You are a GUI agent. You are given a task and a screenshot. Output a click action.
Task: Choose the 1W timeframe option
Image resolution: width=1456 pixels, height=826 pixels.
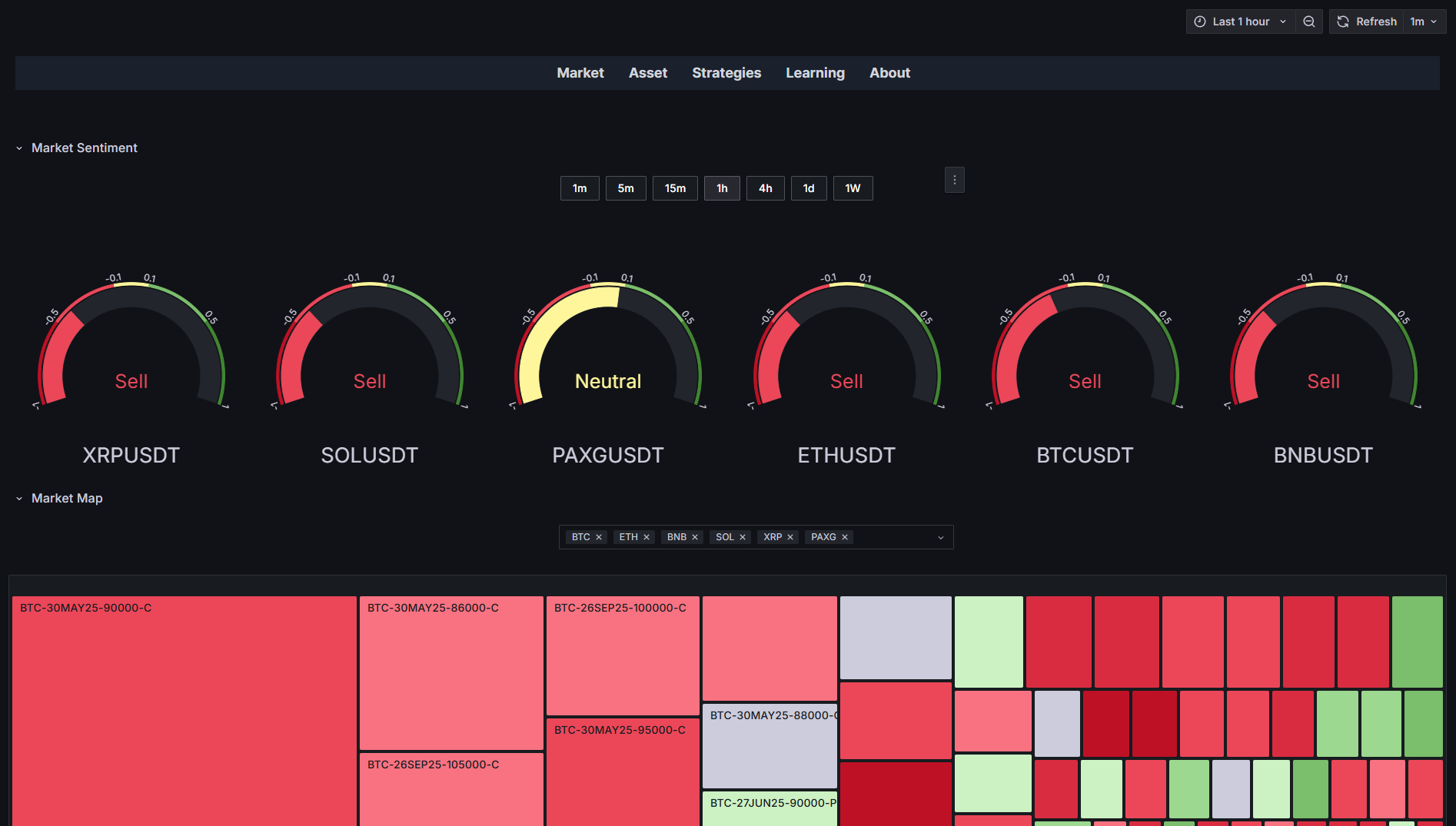pos(853,188)
